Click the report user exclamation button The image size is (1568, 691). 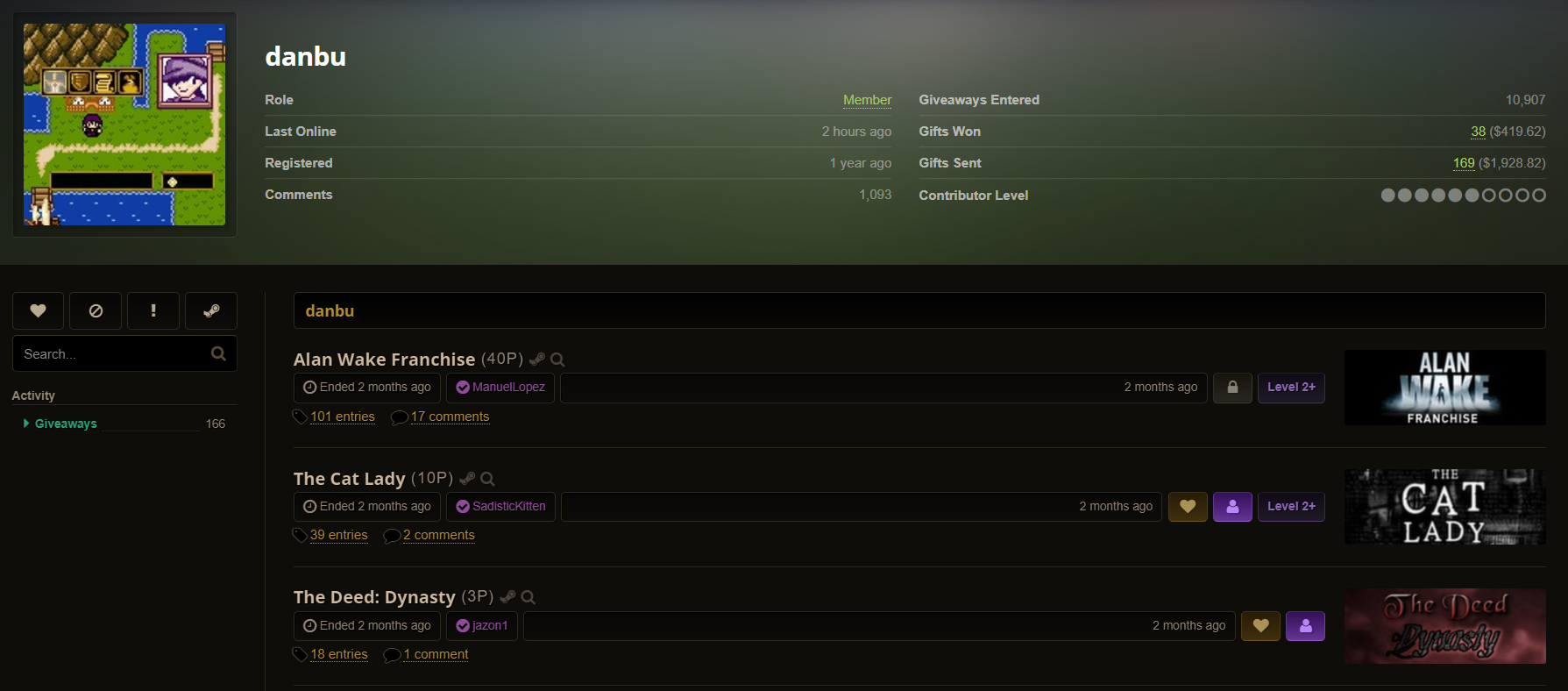tap(153, 310)
